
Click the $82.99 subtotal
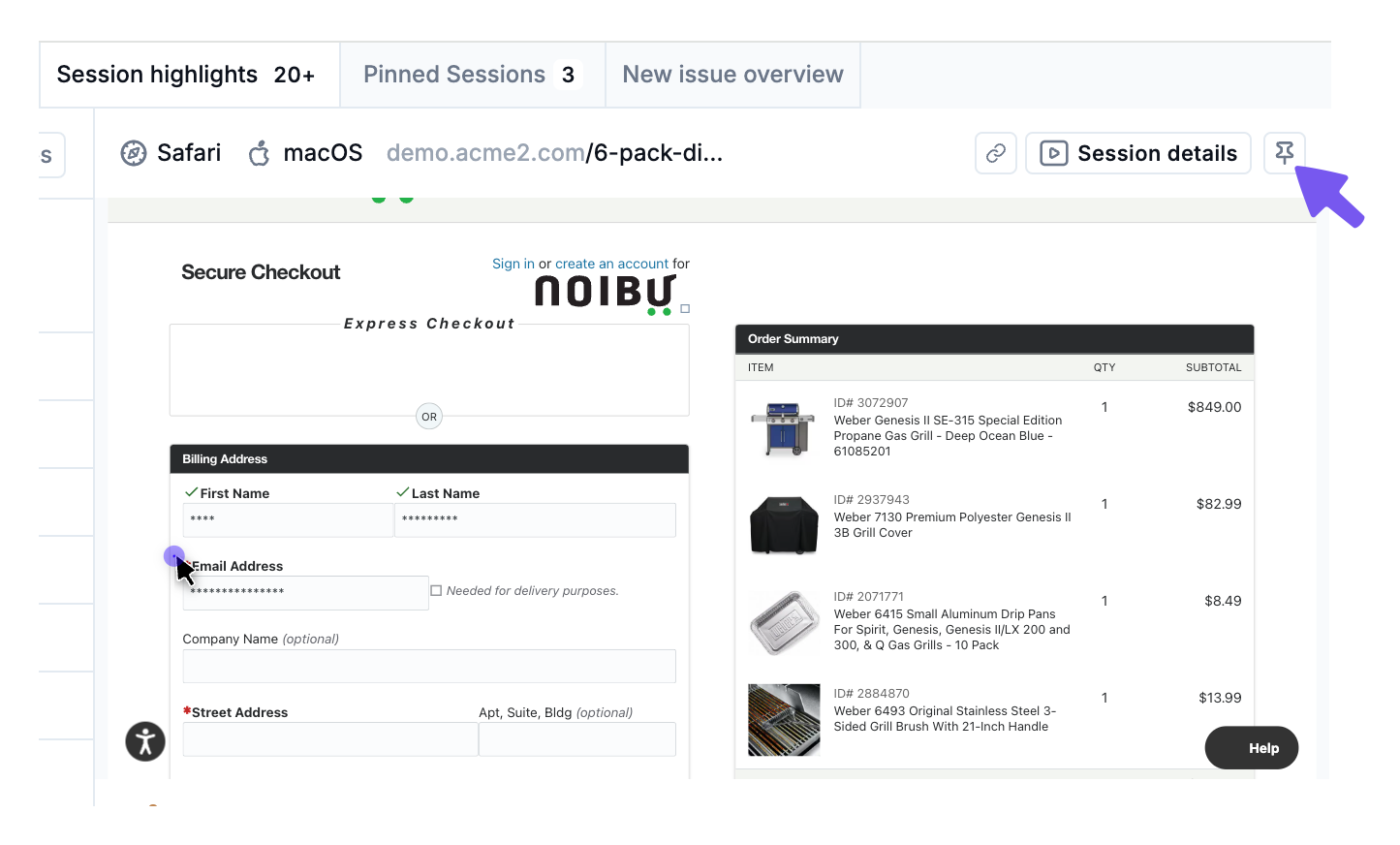point(1219,504)
